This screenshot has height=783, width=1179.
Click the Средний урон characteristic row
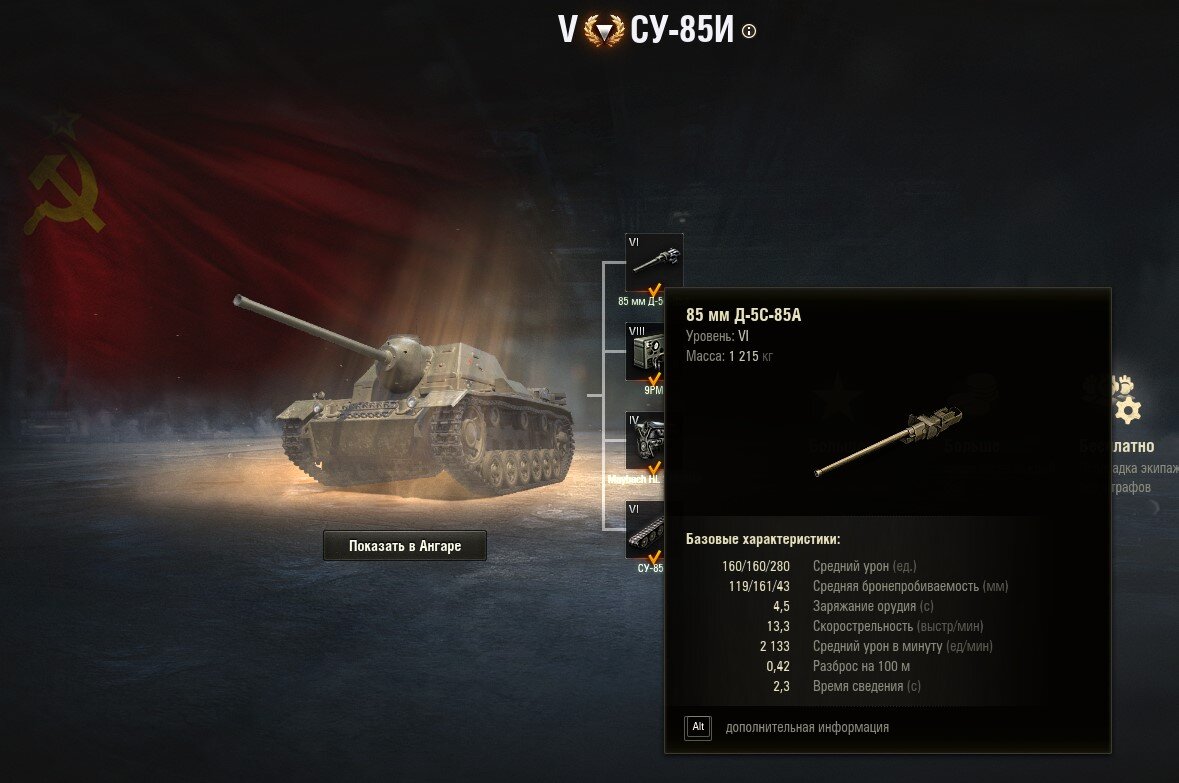click(x=819, y=566)
